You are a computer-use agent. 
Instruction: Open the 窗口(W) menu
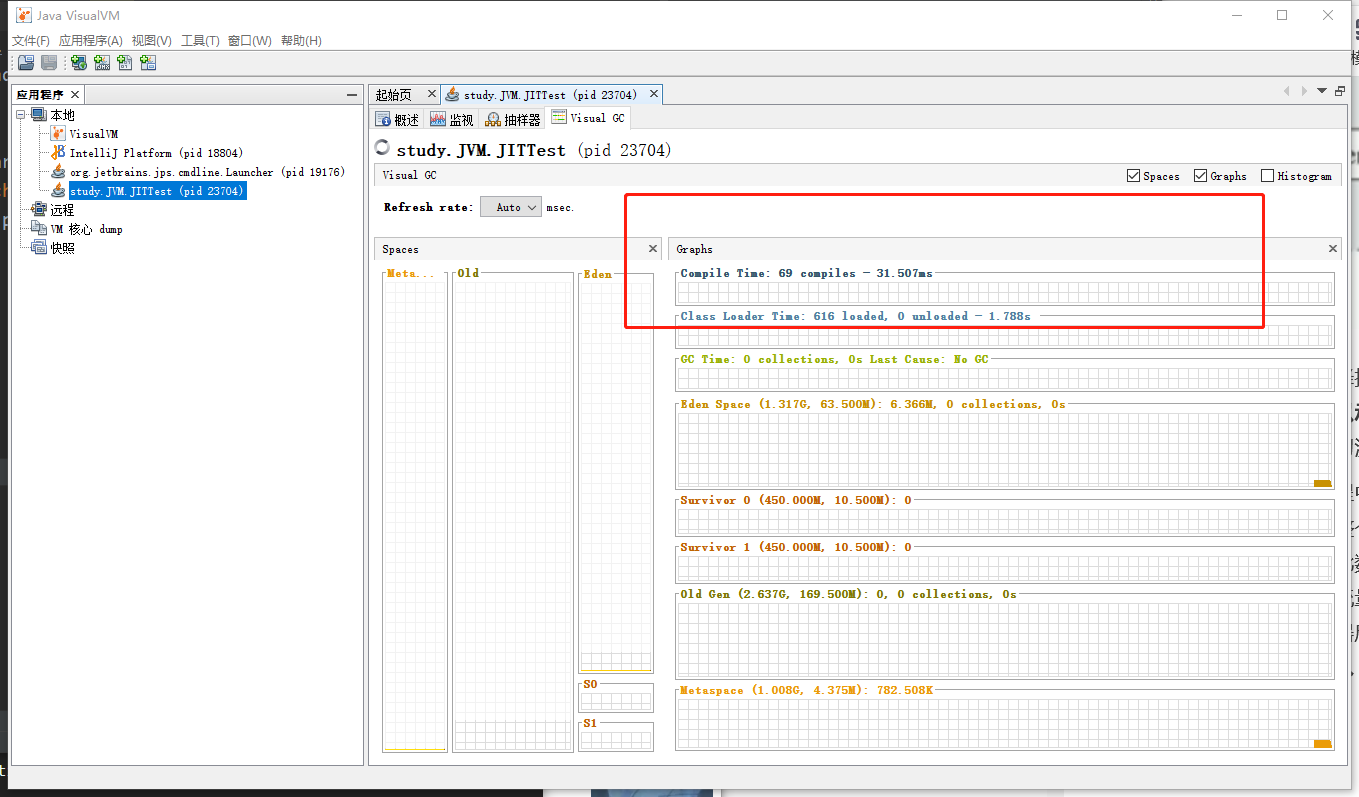pos(250,41)
